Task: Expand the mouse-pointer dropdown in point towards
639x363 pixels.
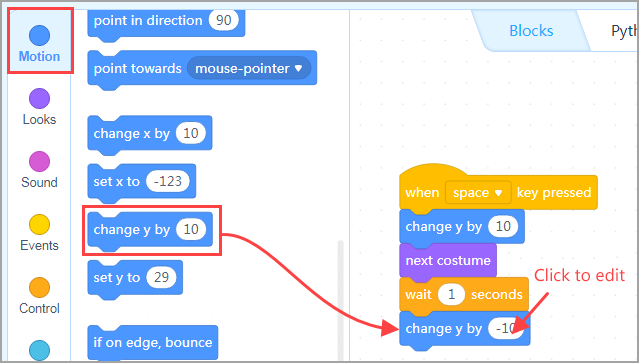Action: point(249,68)
